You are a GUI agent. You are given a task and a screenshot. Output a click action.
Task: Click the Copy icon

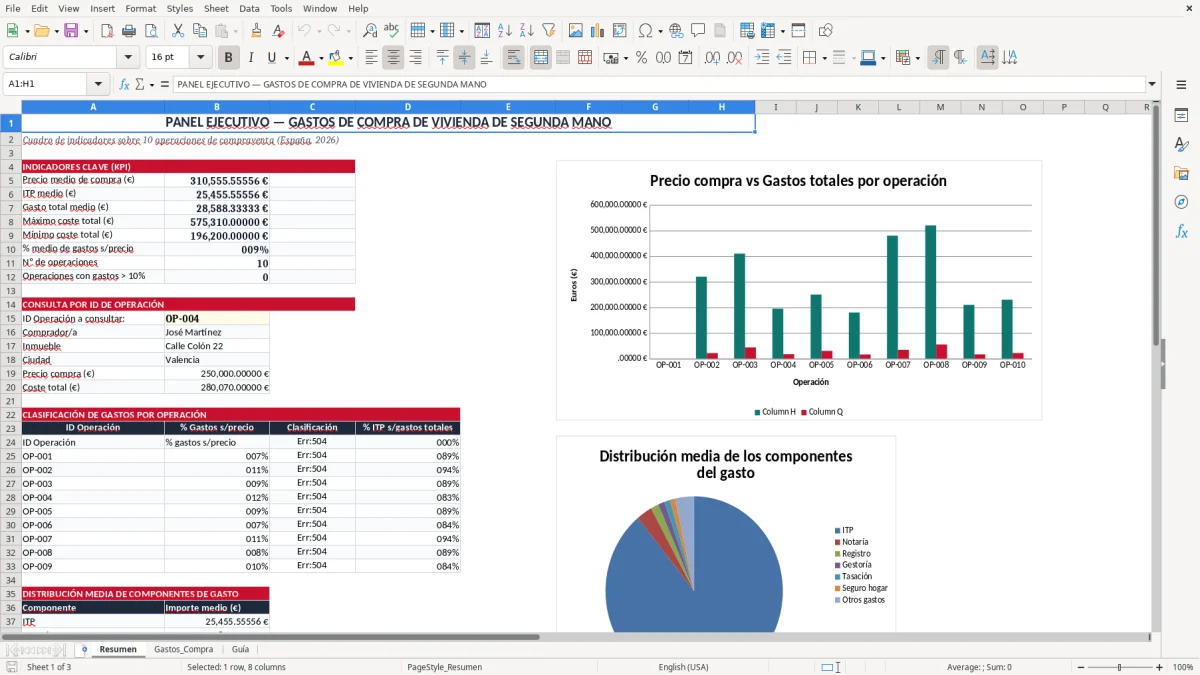point(199,31)
